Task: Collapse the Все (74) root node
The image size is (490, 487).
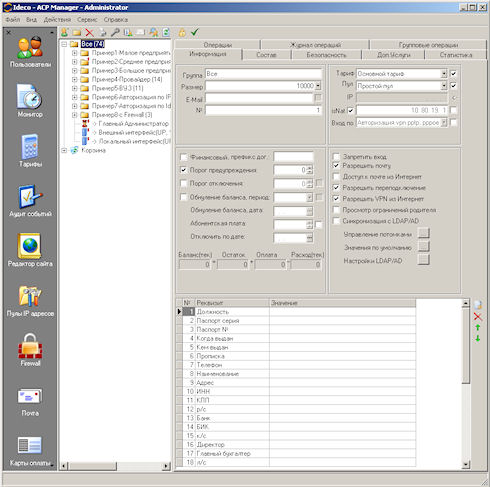Action: (64, 44)
